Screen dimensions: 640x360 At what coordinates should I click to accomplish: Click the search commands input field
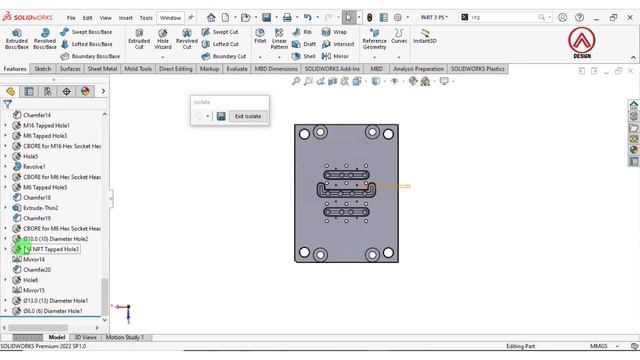click(x=503, y=17)
